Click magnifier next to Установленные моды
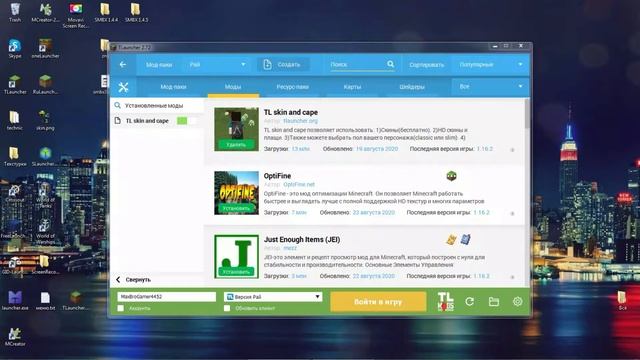Image resolution: width=640 pixels, height=360 pixels. pos(118,105)
